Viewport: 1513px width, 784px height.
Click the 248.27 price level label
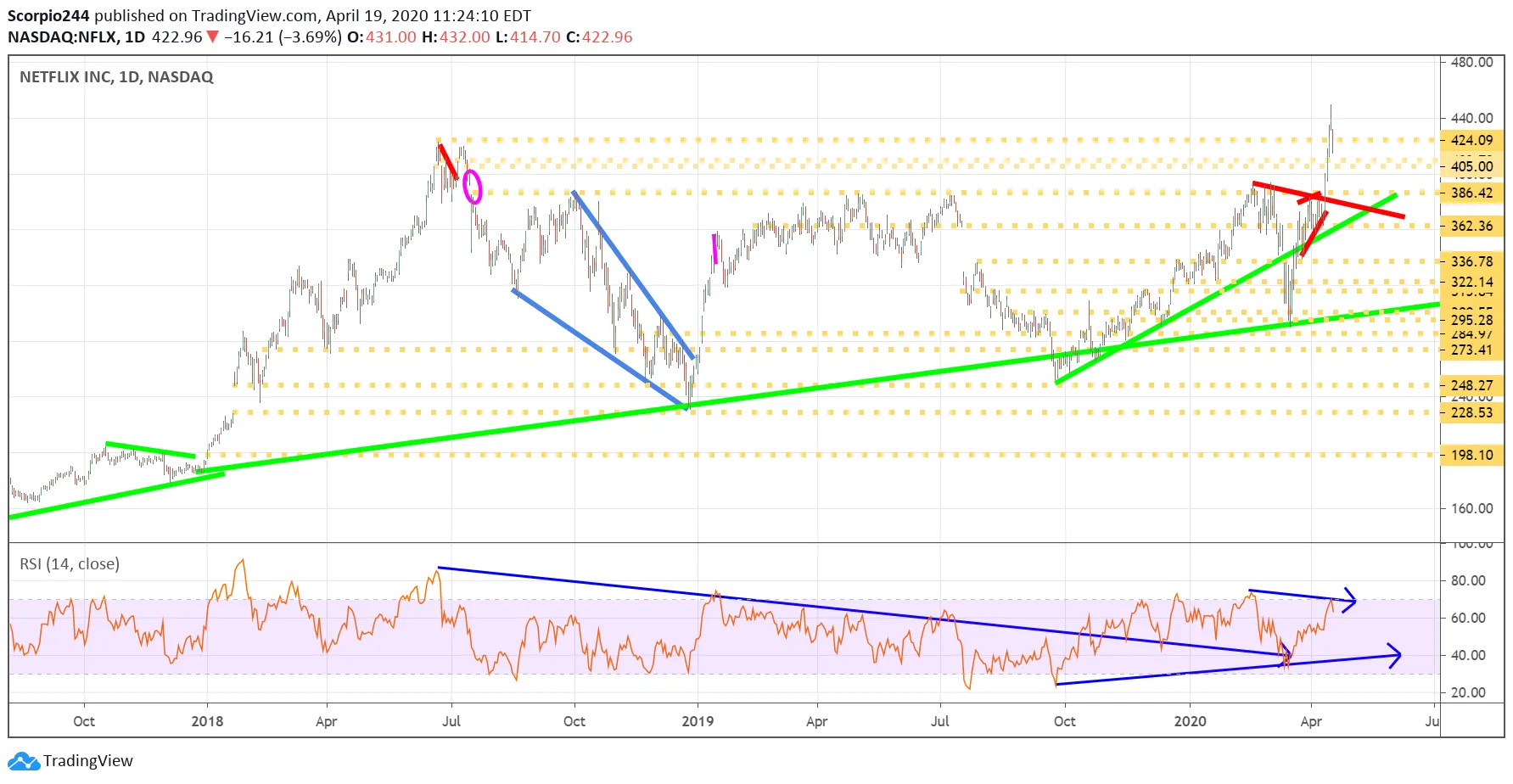[1471, 385]
